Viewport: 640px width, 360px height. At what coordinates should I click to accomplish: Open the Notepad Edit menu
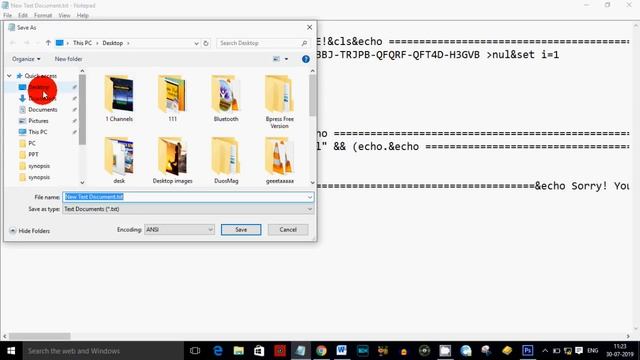pos(23,16)
